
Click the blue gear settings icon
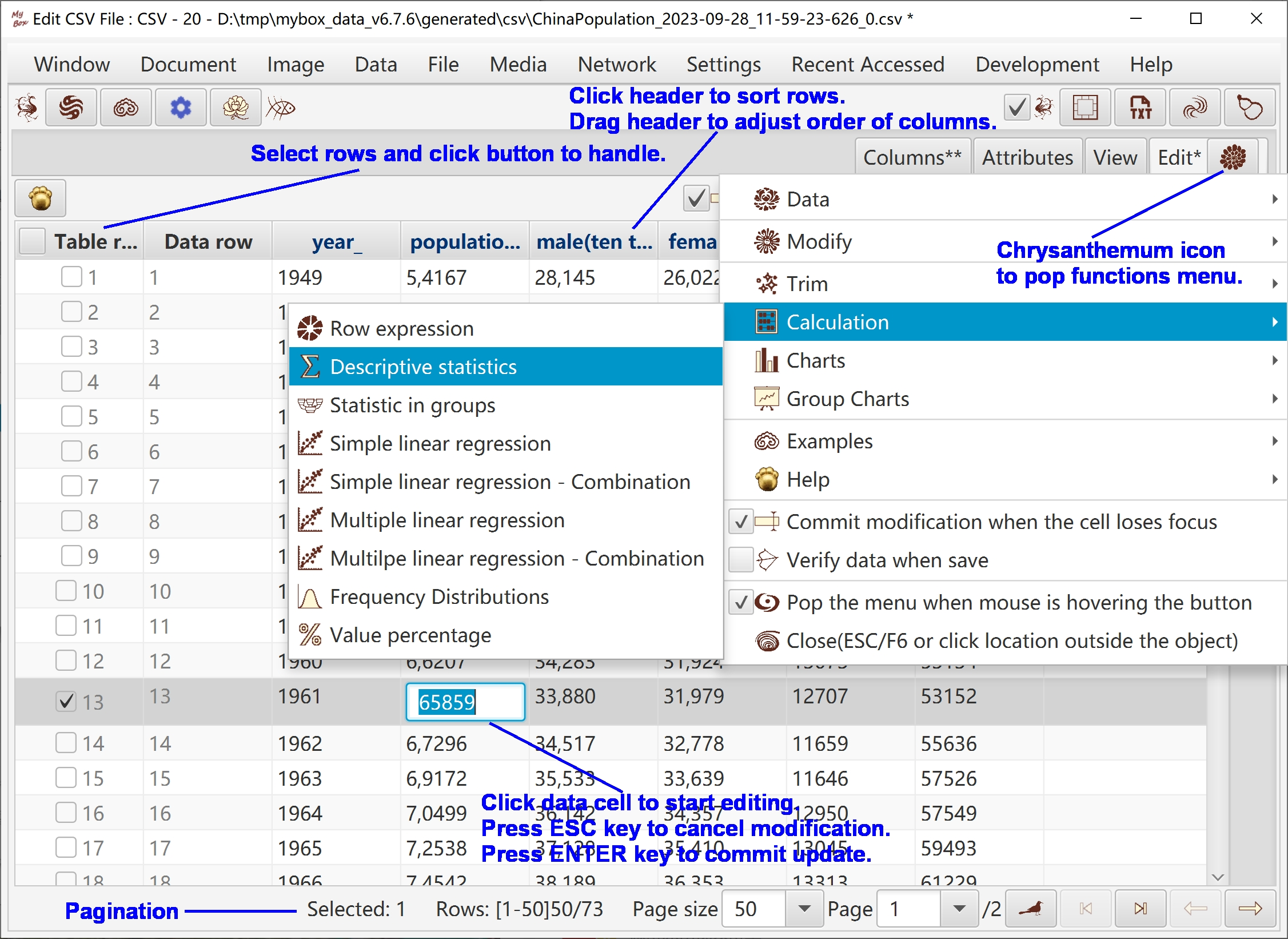tap(181, 108)
